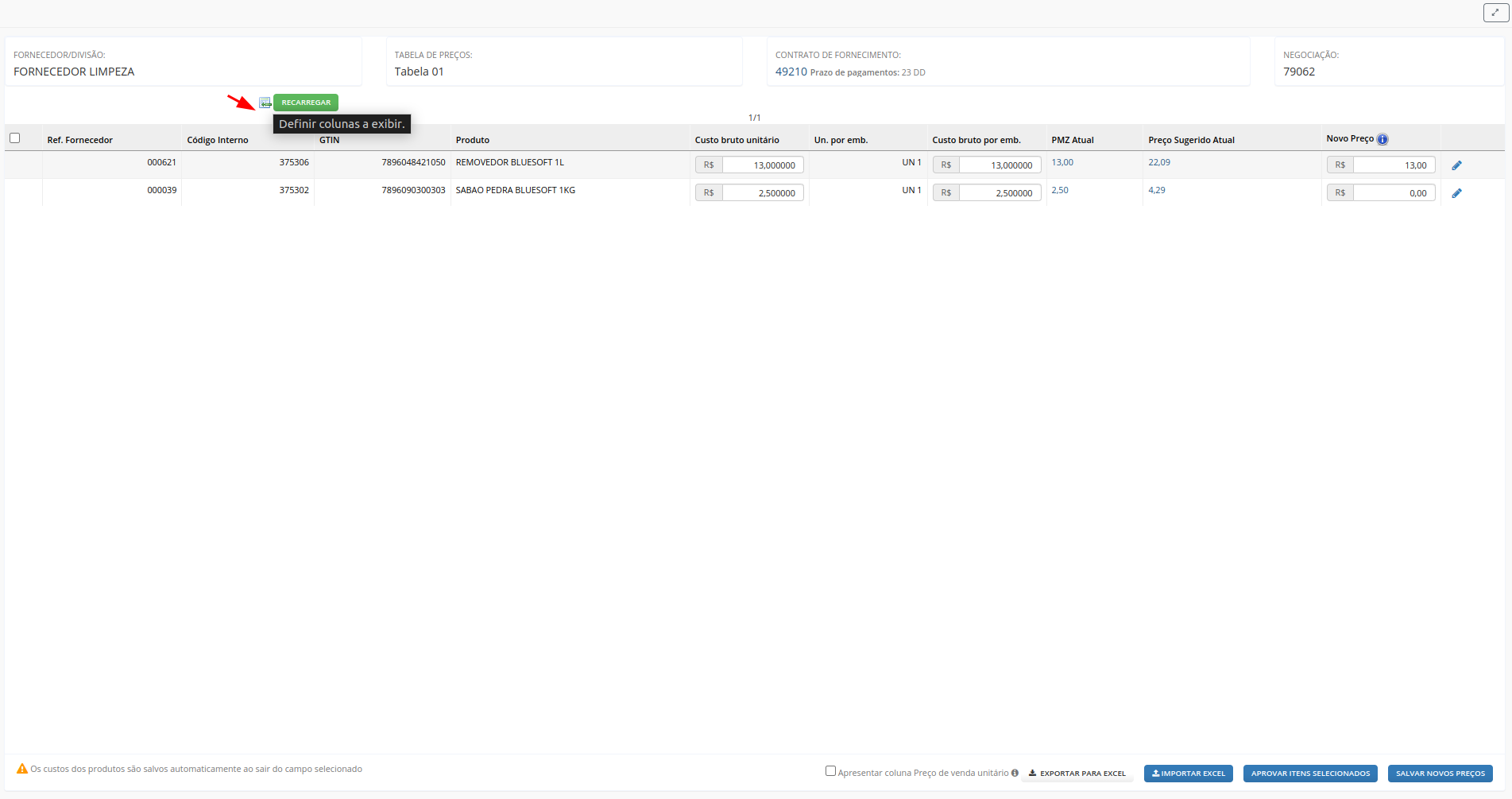1512x799 pixels.
Task: Open PMZ Atual value 13,00 link
Action: click(1062, 162)
